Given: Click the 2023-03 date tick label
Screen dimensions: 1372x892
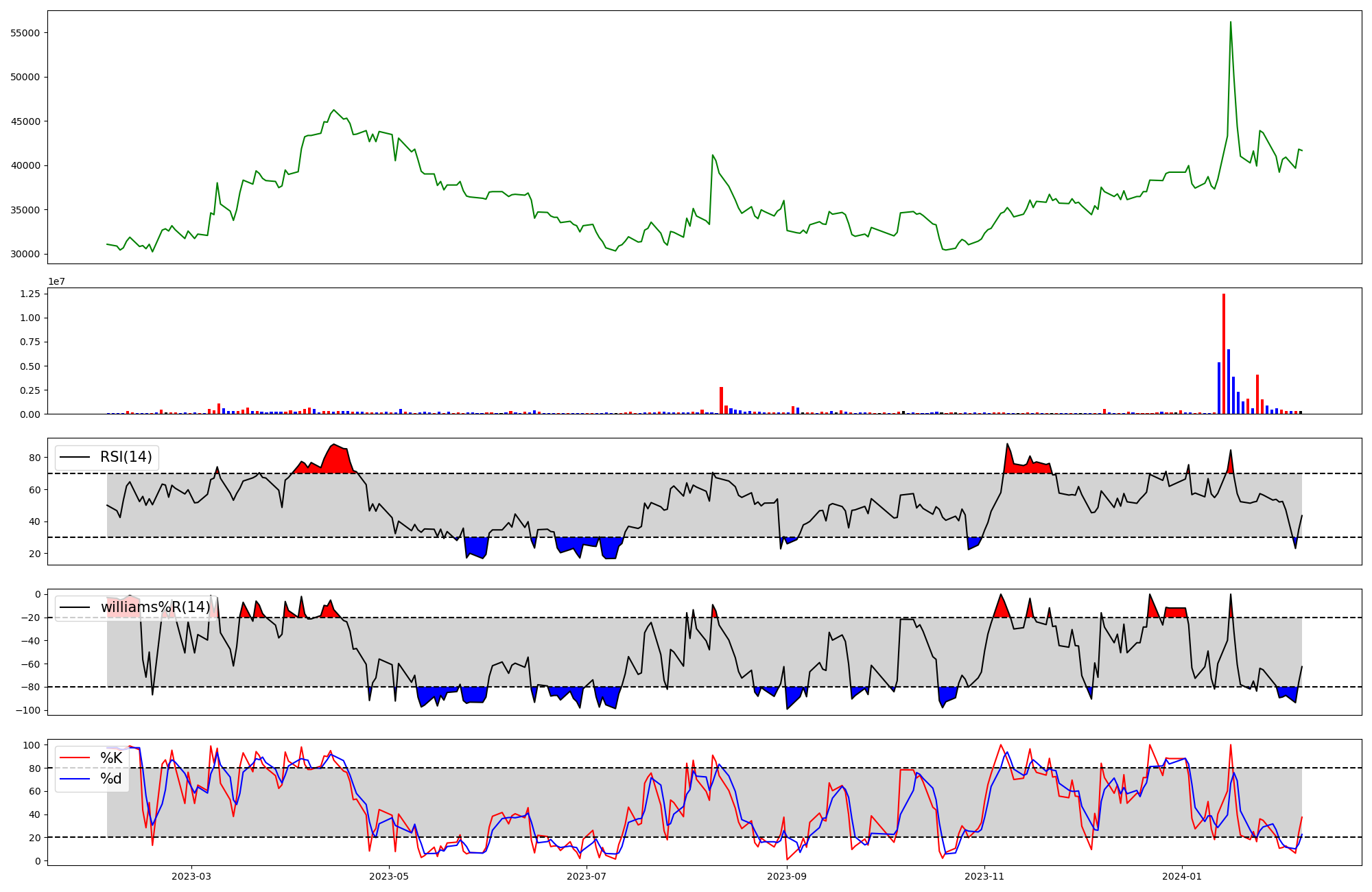Looking at the screenshot, I should (191, 876).
